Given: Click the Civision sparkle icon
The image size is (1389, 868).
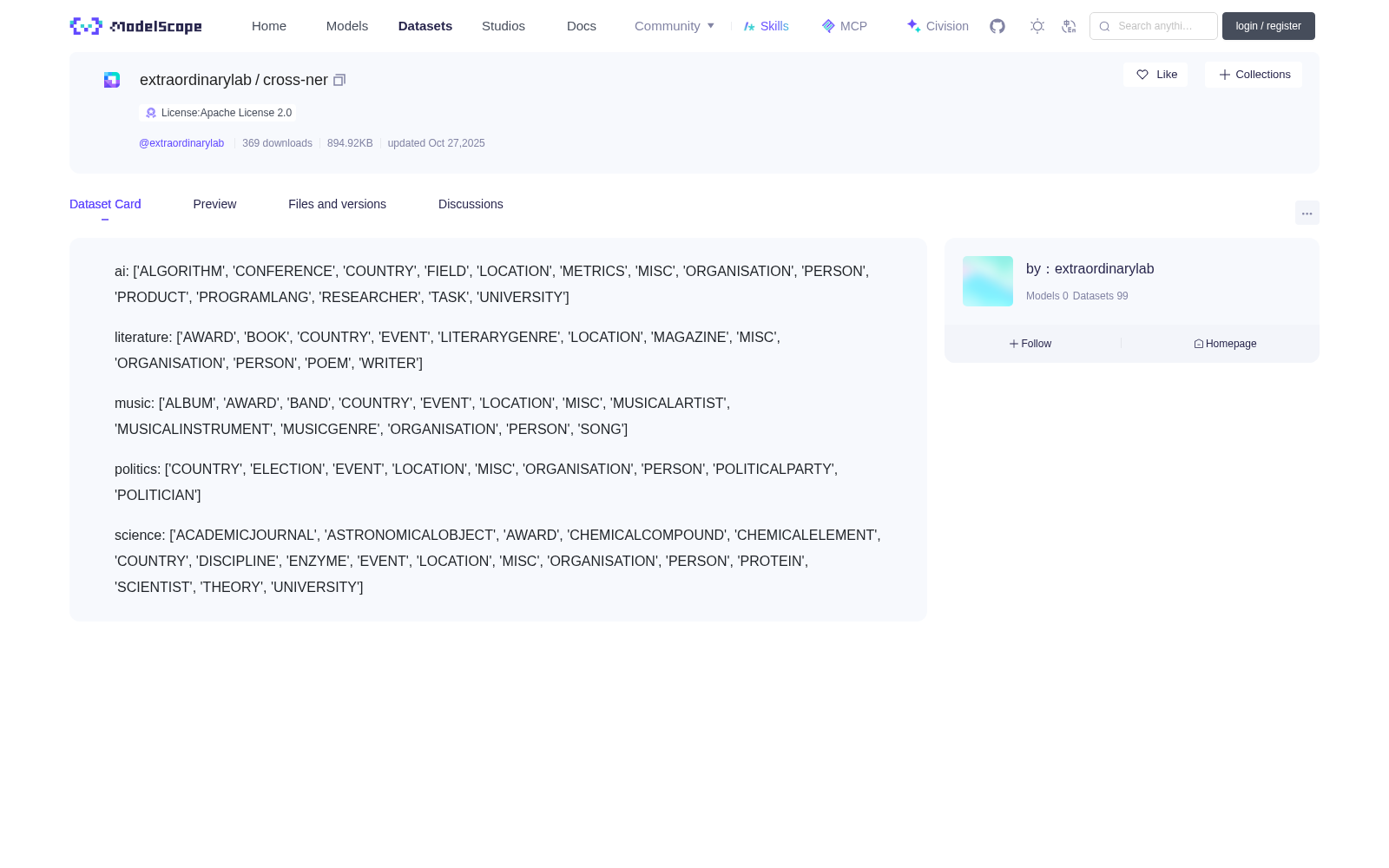Looking at the screenshot, I should (x=913, y=26).
